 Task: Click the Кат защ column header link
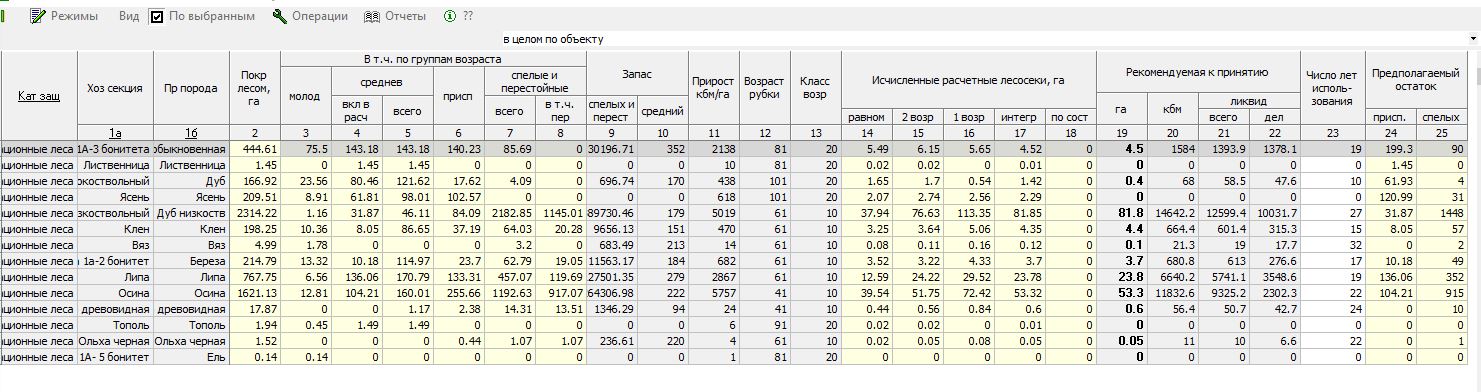[38, 96]
